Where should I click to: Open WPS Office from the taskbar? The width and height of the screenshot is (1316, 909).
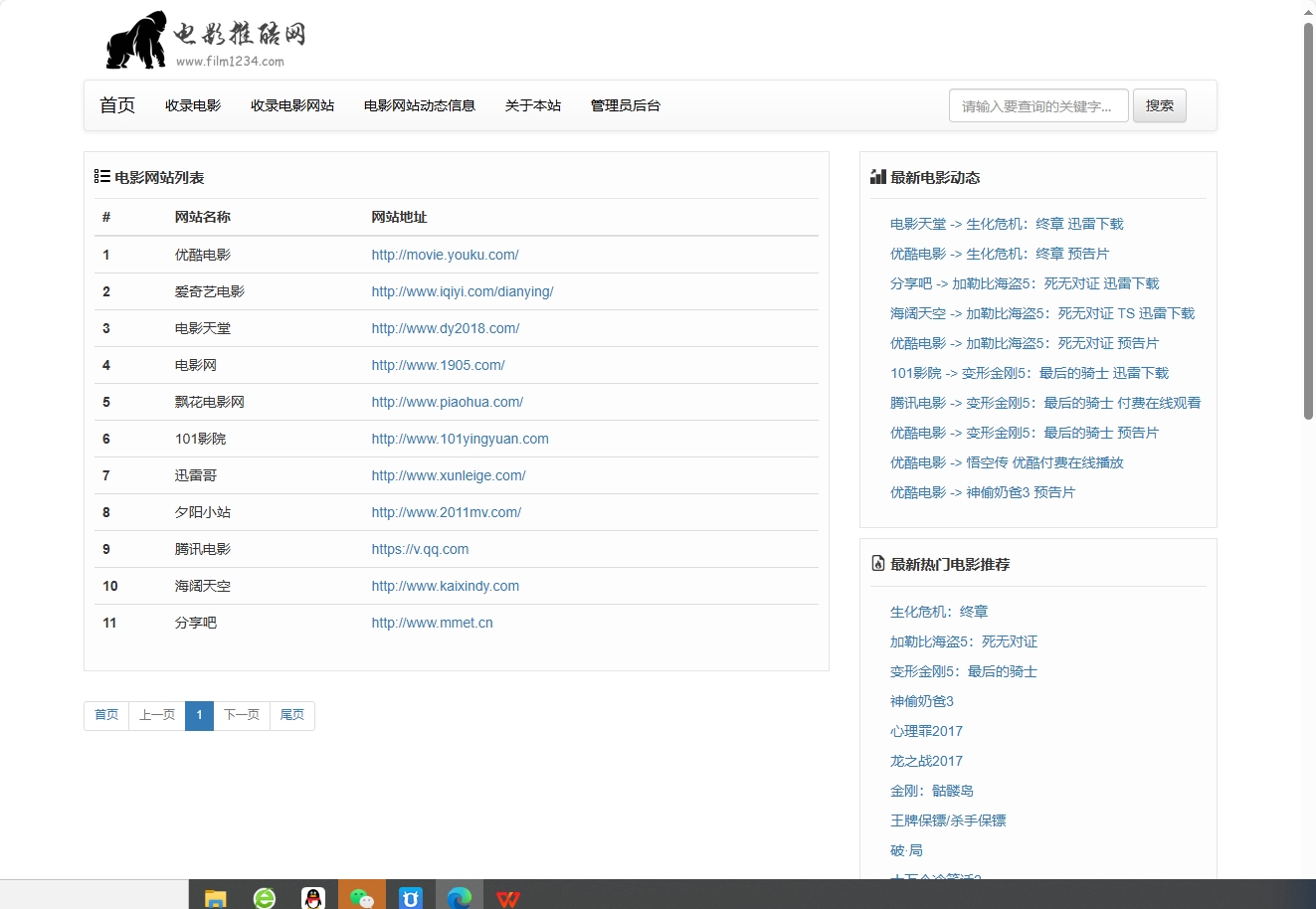click(x=508, y=896)
